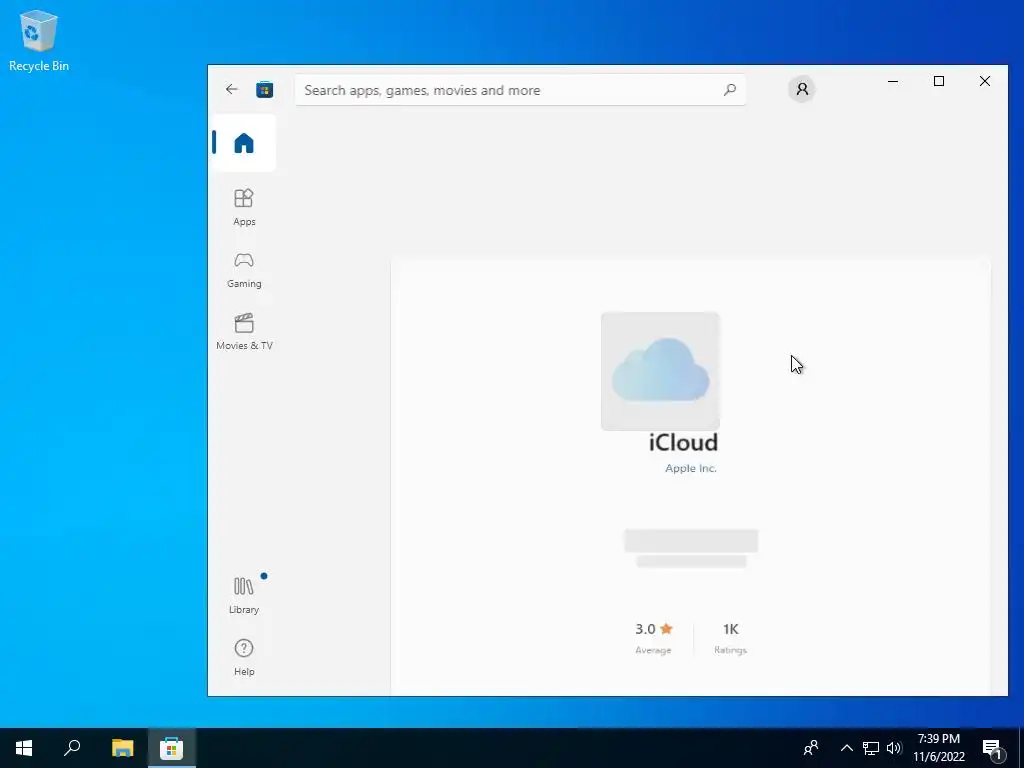This screenshot has height=768, width=1024.
Task: Click the iCloud app title
Action: pyautogui.click(x=683, y=443)
